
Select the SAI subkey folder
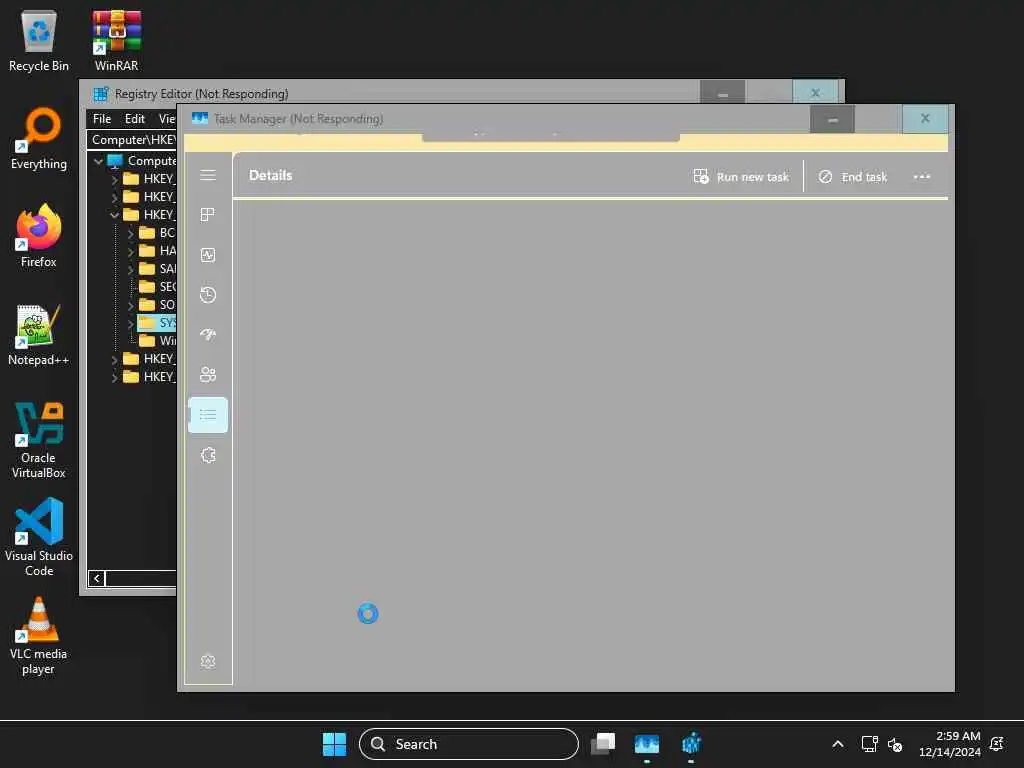coord(157,268)
